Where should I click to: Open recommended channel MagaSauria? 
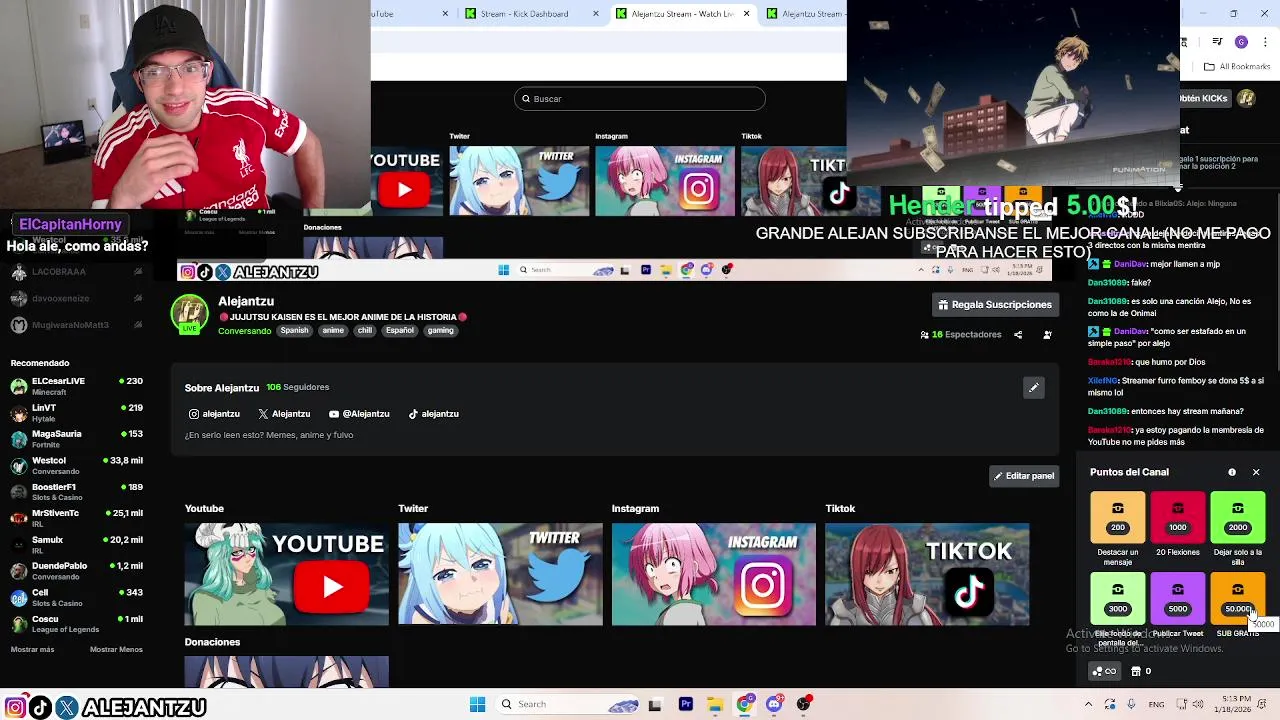coord(76,438)
